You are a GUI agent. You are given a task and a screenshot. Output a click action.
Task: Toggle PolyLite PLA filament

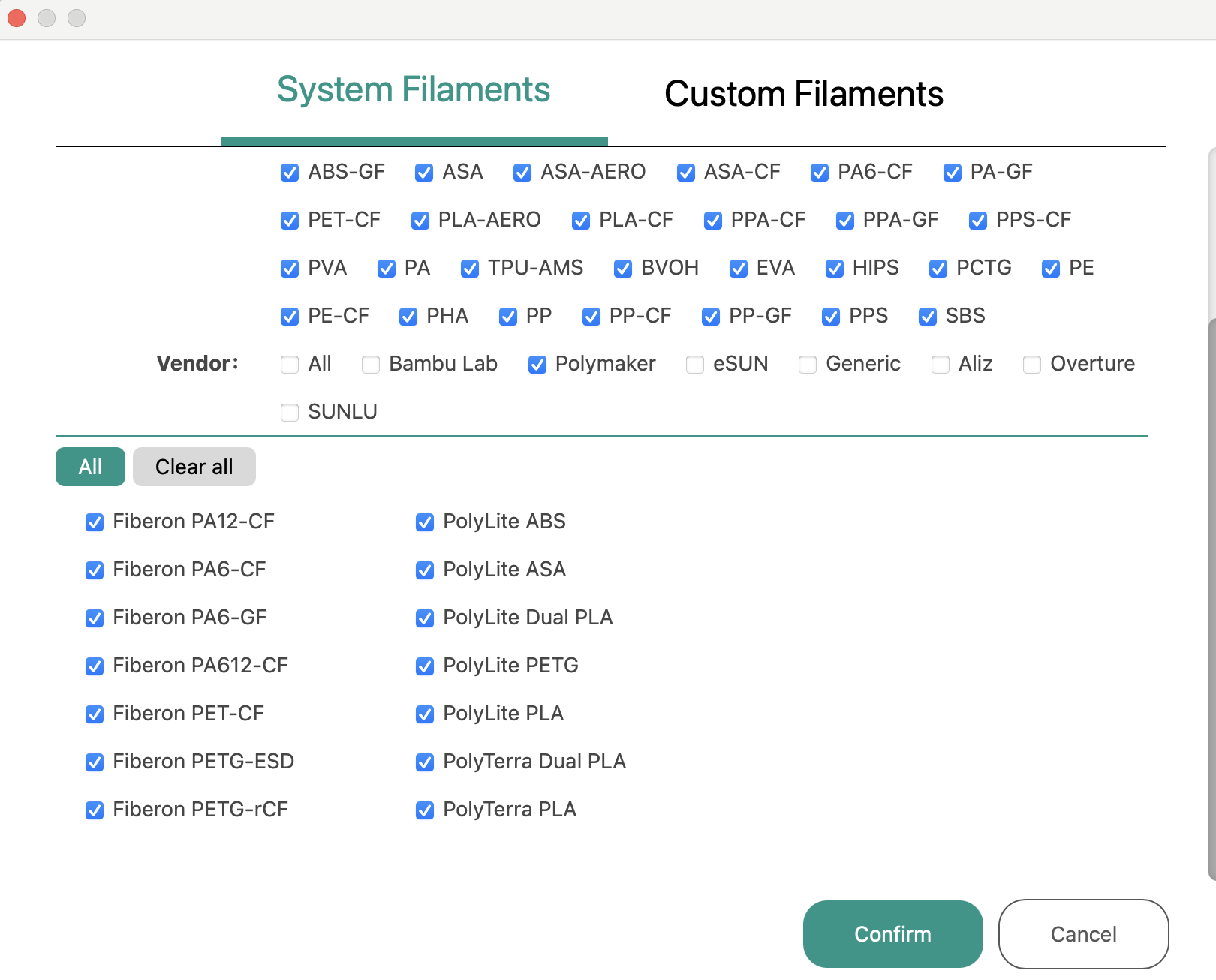point(425,714)
